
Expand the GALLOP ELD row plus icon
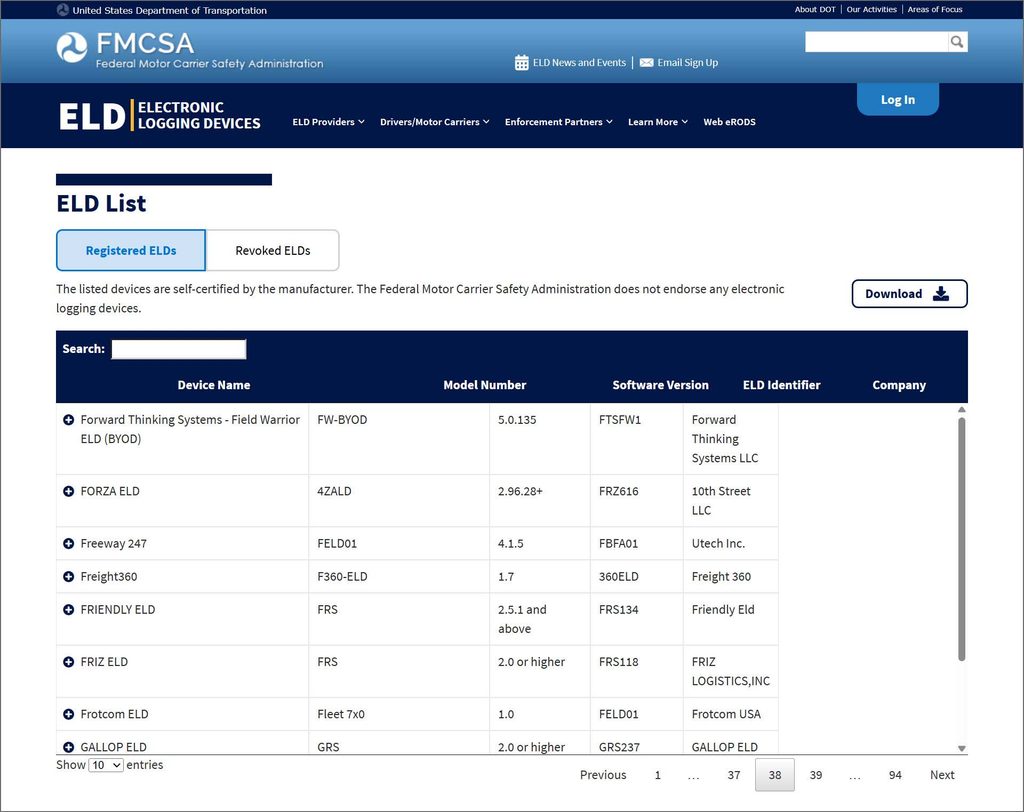[x=68, y=747]
